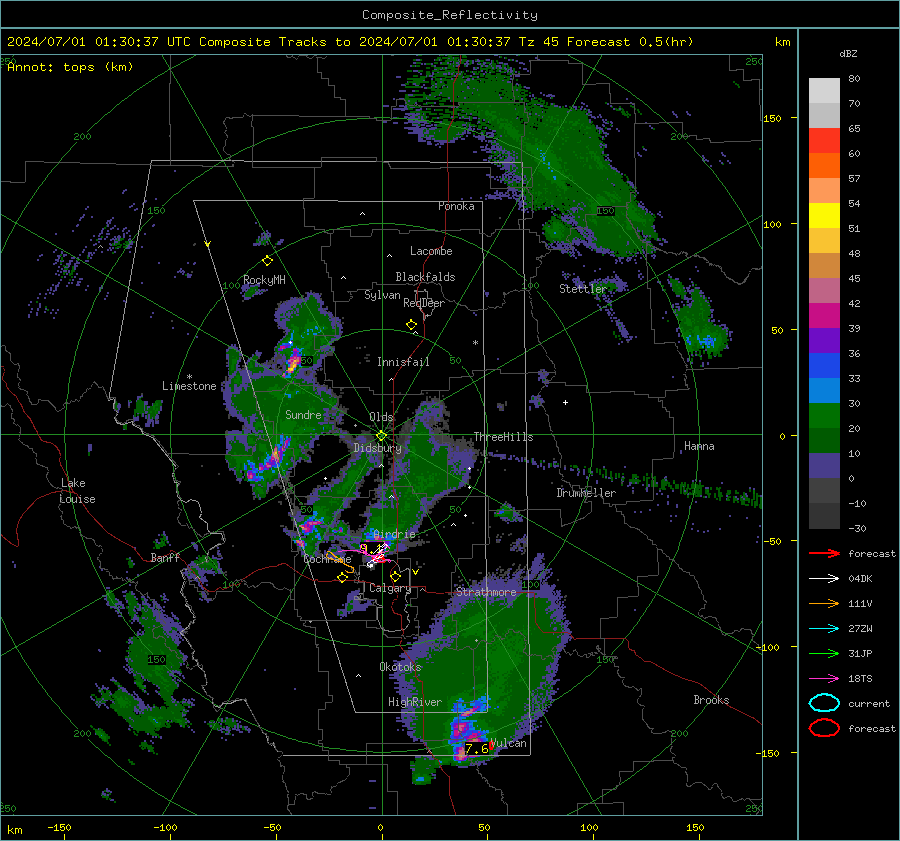Click the Composite_Reflectivity title
This screenshot has width=900, height=841.
[x=450, y=15]
